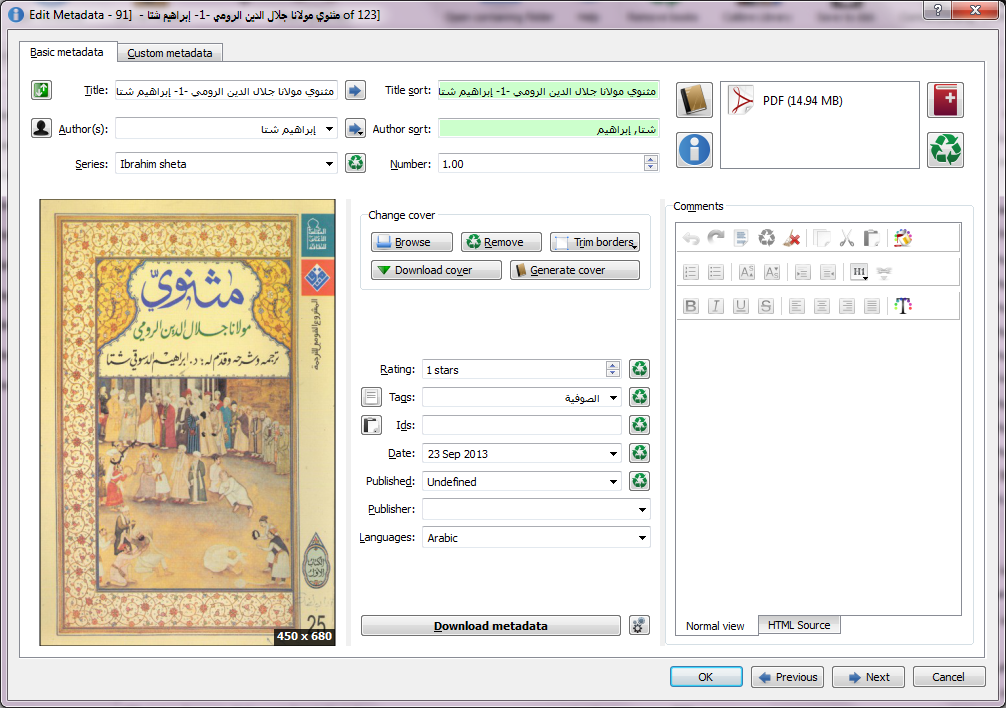This screenshot has width=1006, height=708.
Task: Insert unordered bullet list in Comments
Action: pyautogui.click(x=716, y=272)
